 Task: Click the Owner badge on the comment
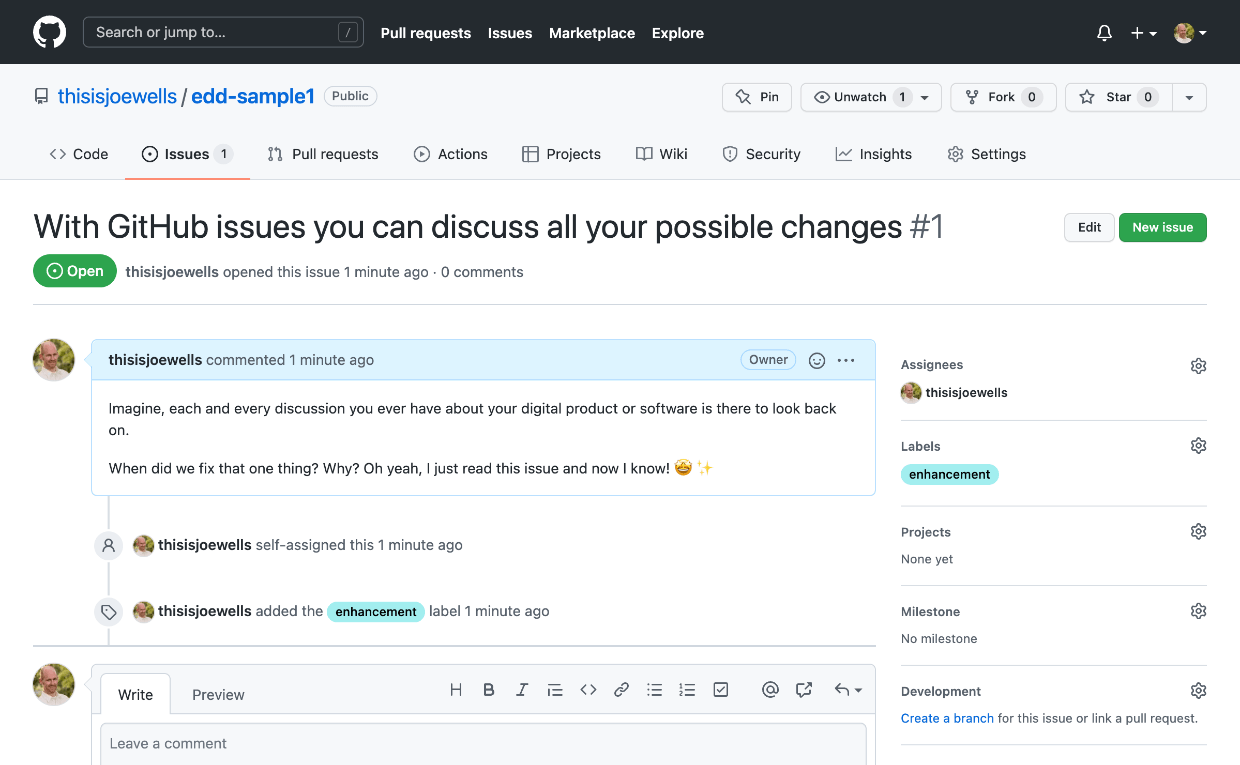(769, 360)
